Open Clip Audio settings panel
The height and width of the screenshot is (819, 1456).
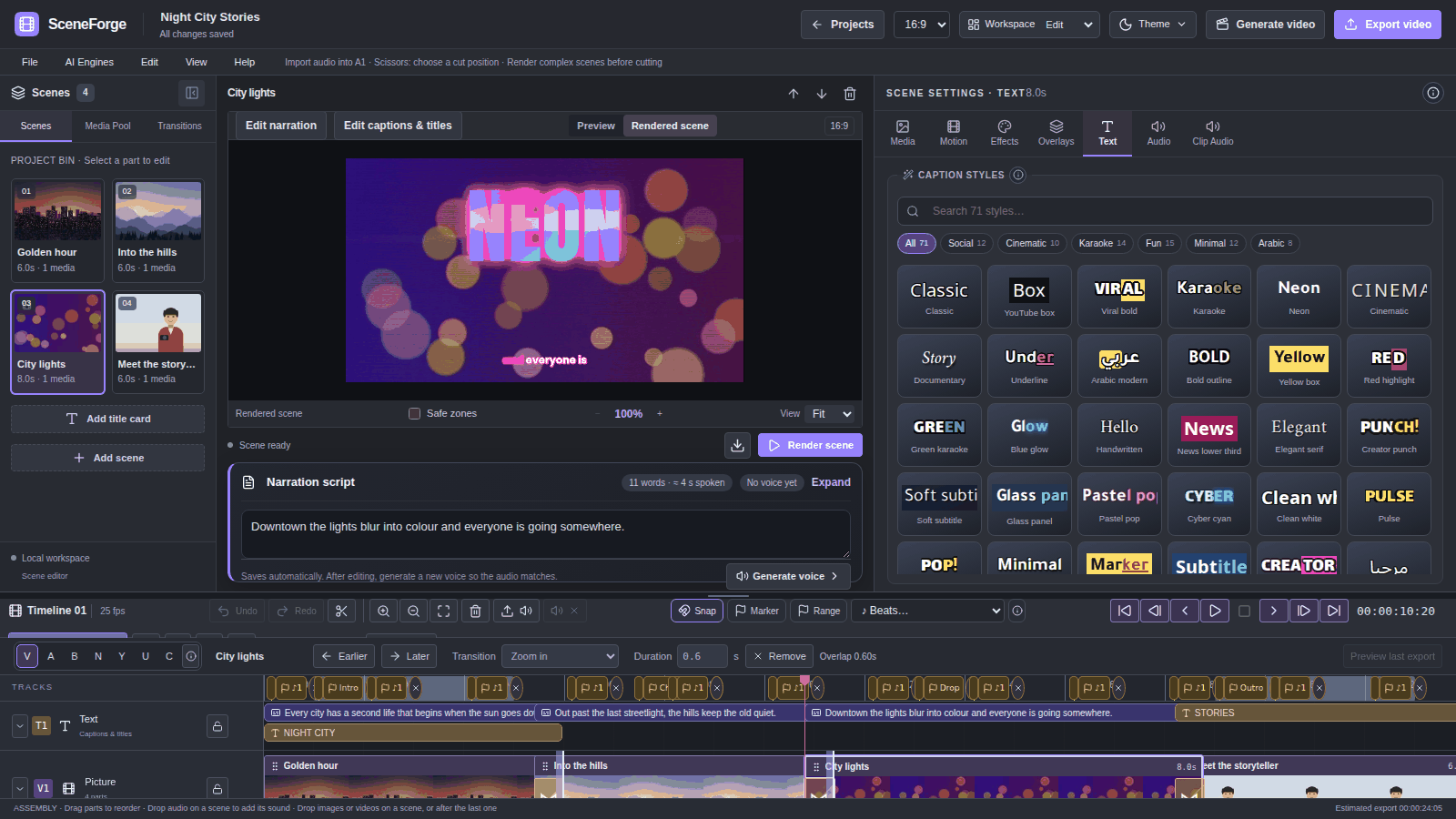1213,133
